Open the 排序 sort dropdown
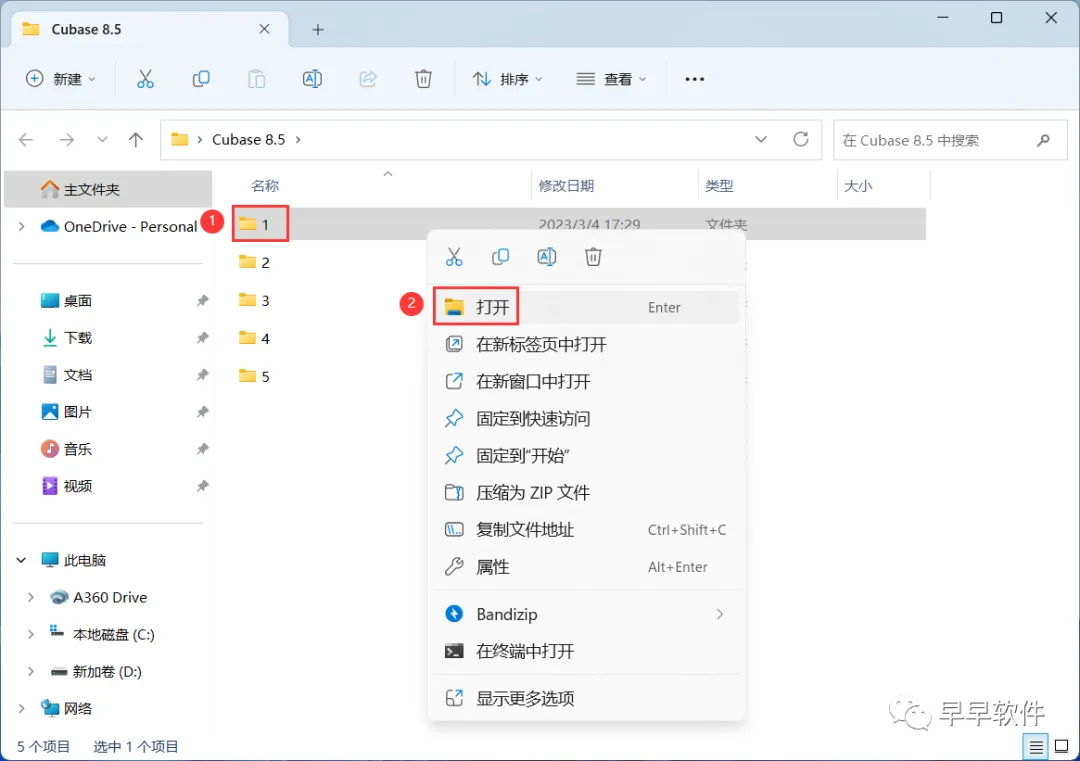Viewport: 1080px width, 761px height. click(508, 79)
